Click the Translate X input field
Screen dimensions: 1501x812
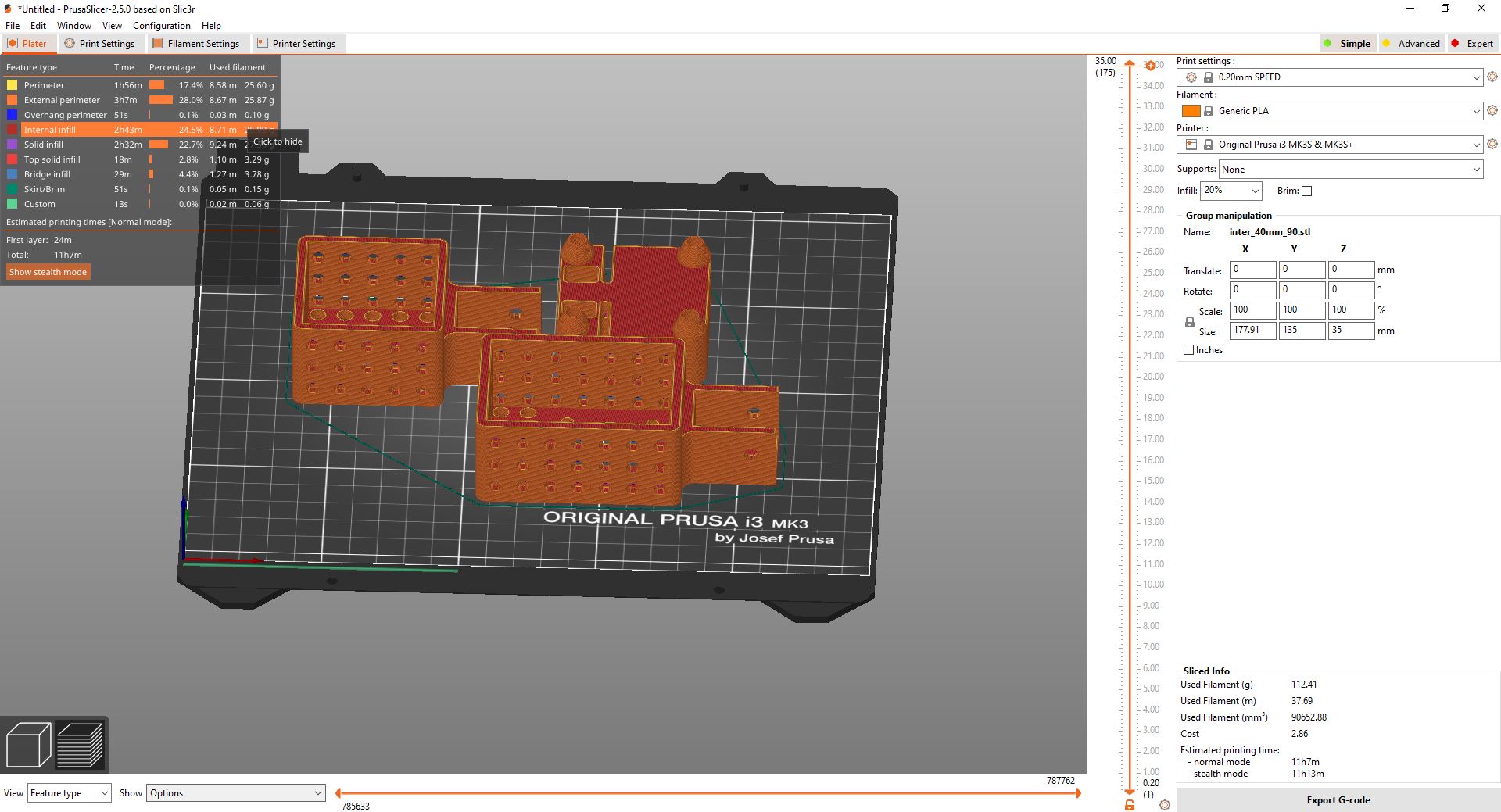[1252, 270]
